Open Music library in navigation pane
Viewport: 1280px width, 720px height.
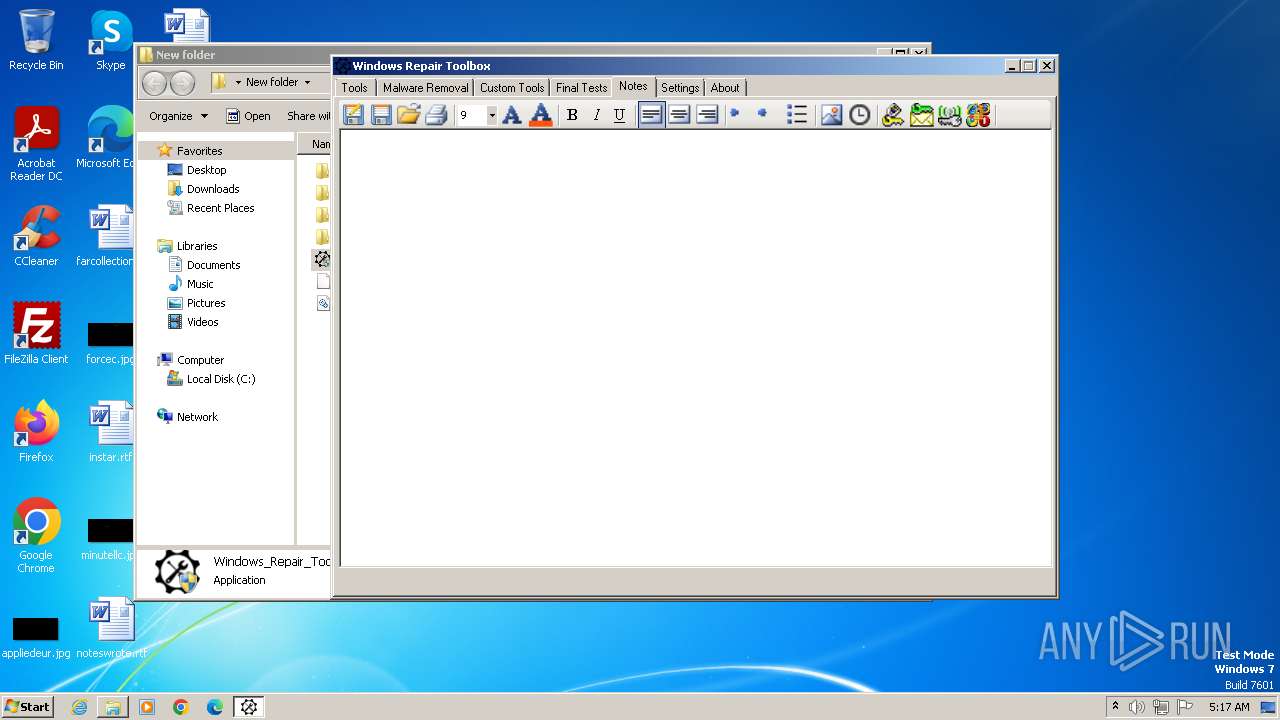tap(200, 284)
